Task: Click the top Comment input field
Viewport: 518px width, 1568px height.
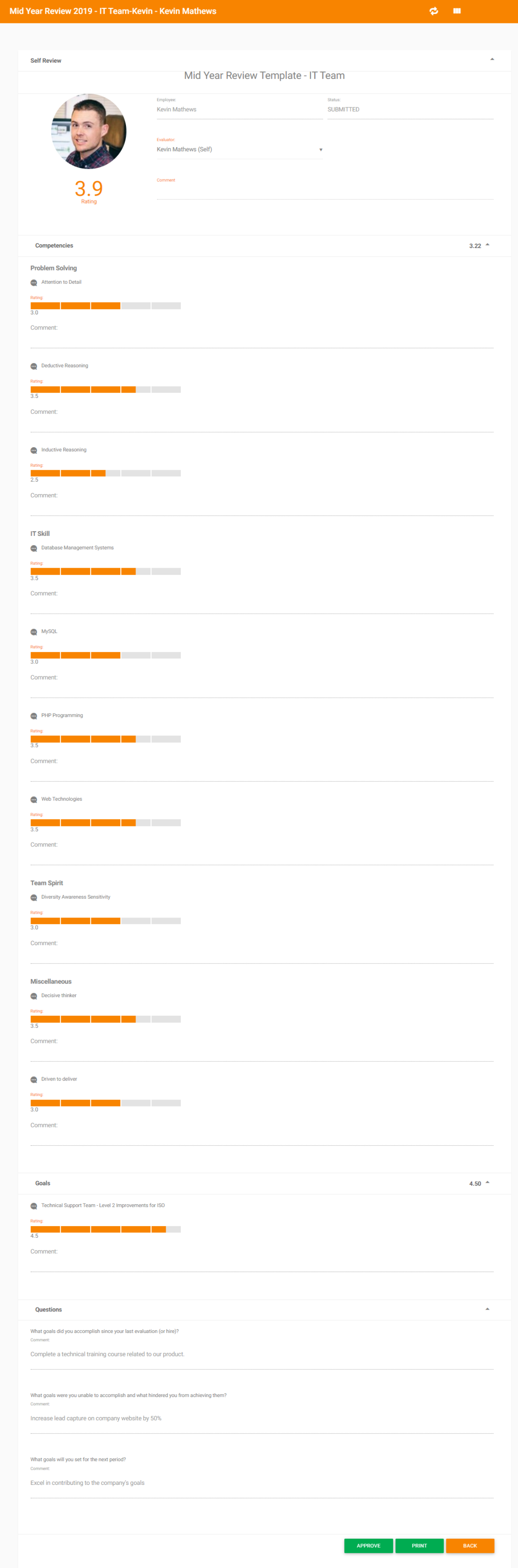Action: (x=325, y=192)
